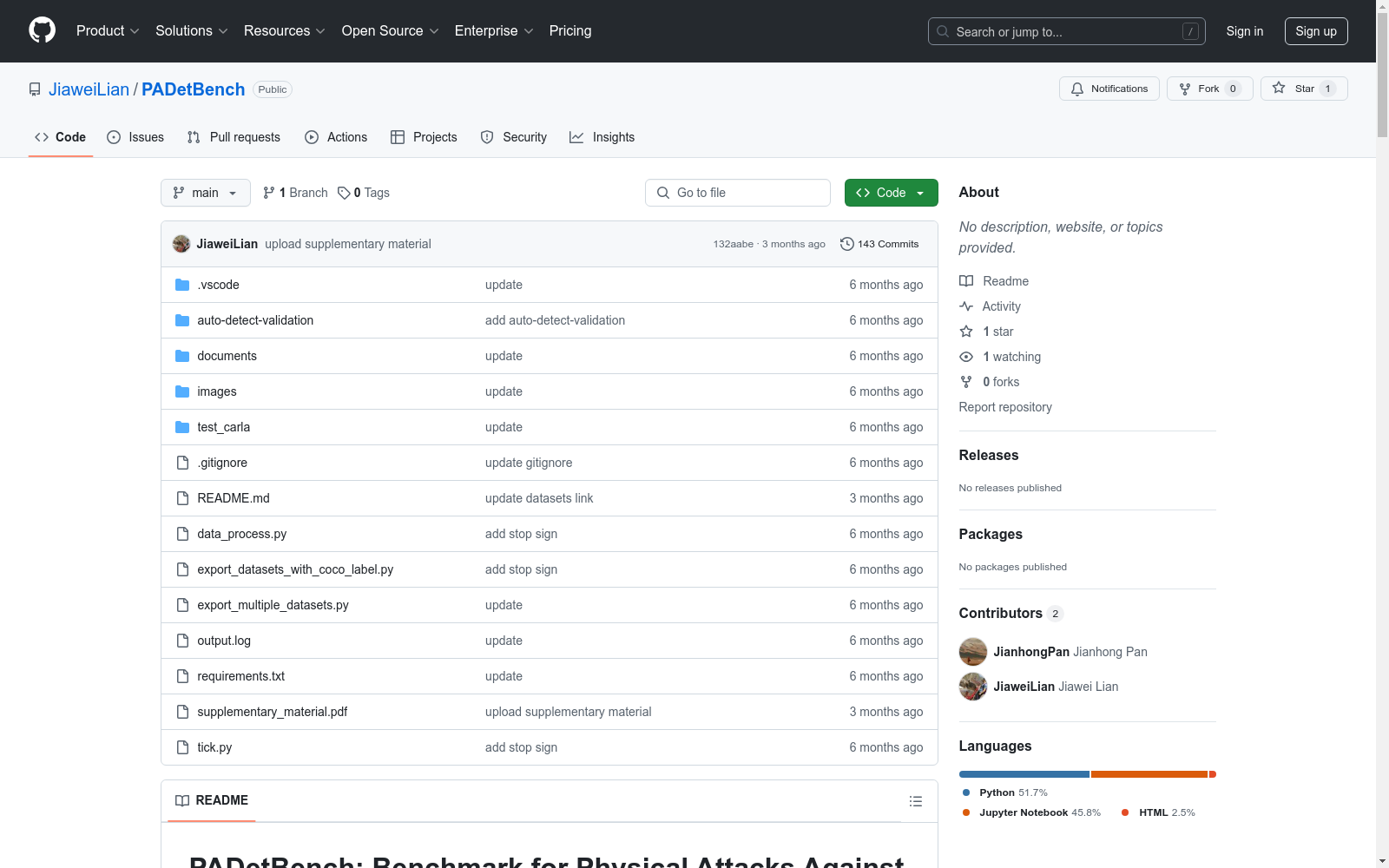This screenshot has height=868, width=1389.
Task: Click the branch icon next to '1 Branch'
Action: [x=269, y=193]
